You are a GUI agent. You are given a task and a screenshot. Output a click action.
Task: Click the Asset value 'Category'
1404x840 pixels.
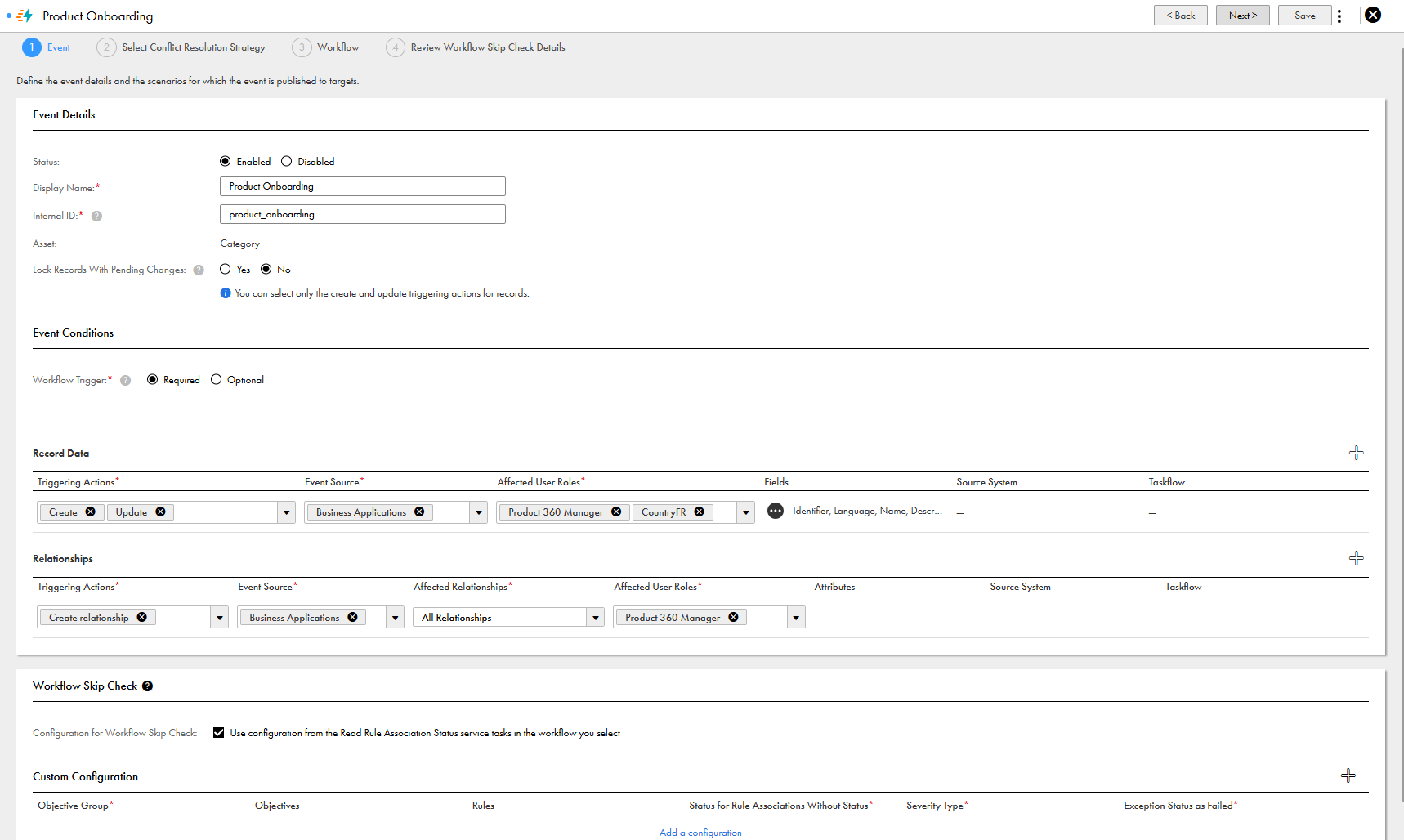pyautogui.click(x=239, y=244)
